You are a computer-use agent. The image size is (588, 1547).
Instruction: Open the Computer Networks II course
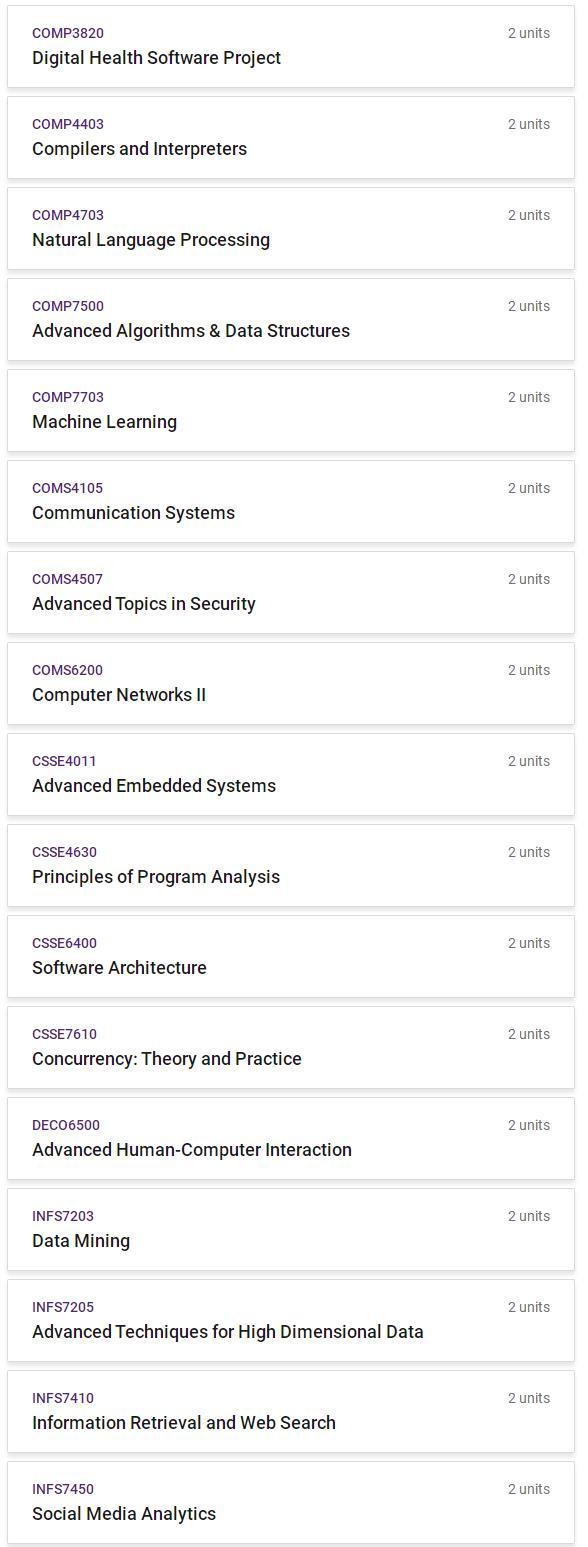pos(291,683)
